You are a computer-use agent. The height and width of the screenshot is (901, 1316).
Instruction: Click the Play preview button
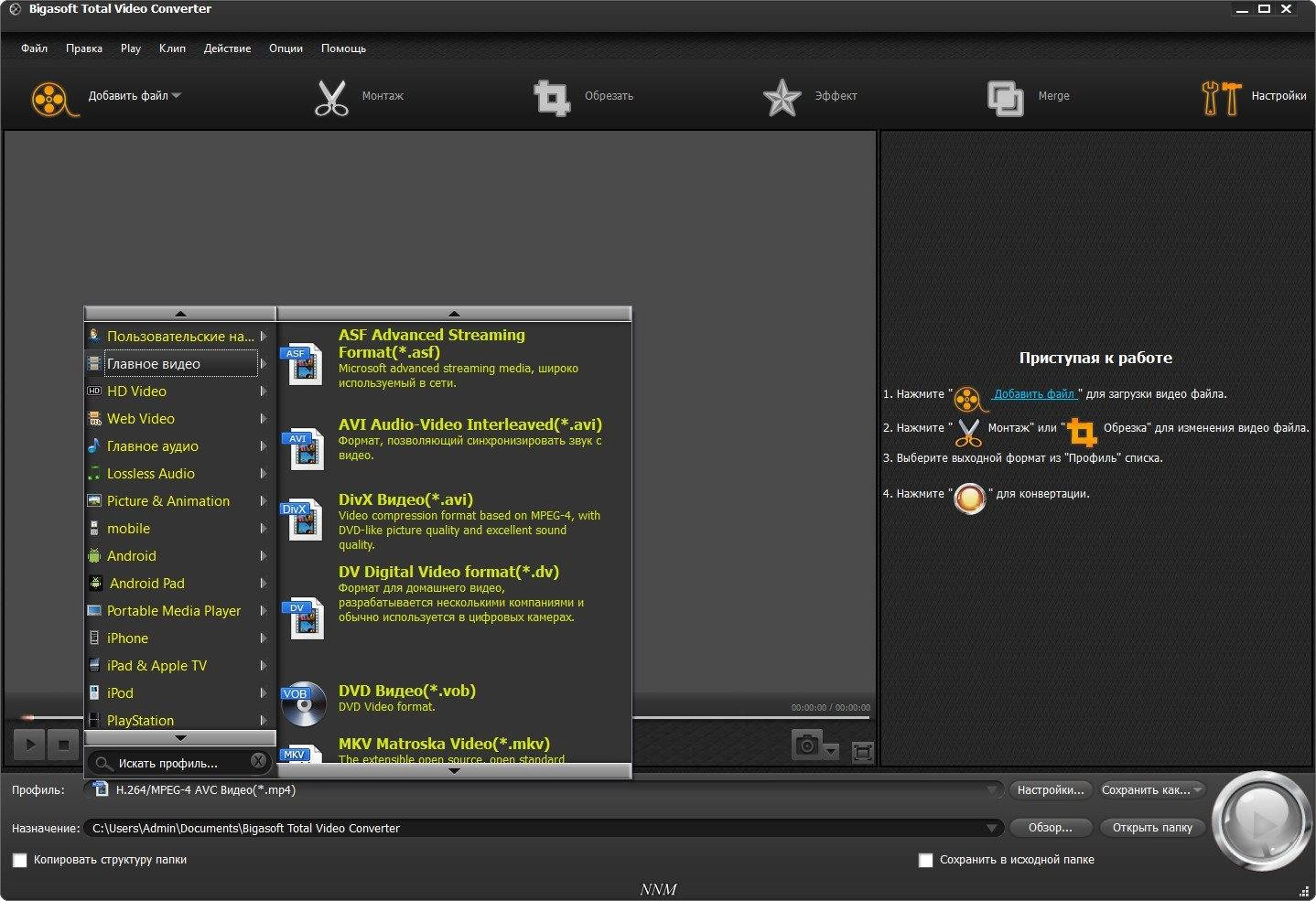click(x=29, y=745)
